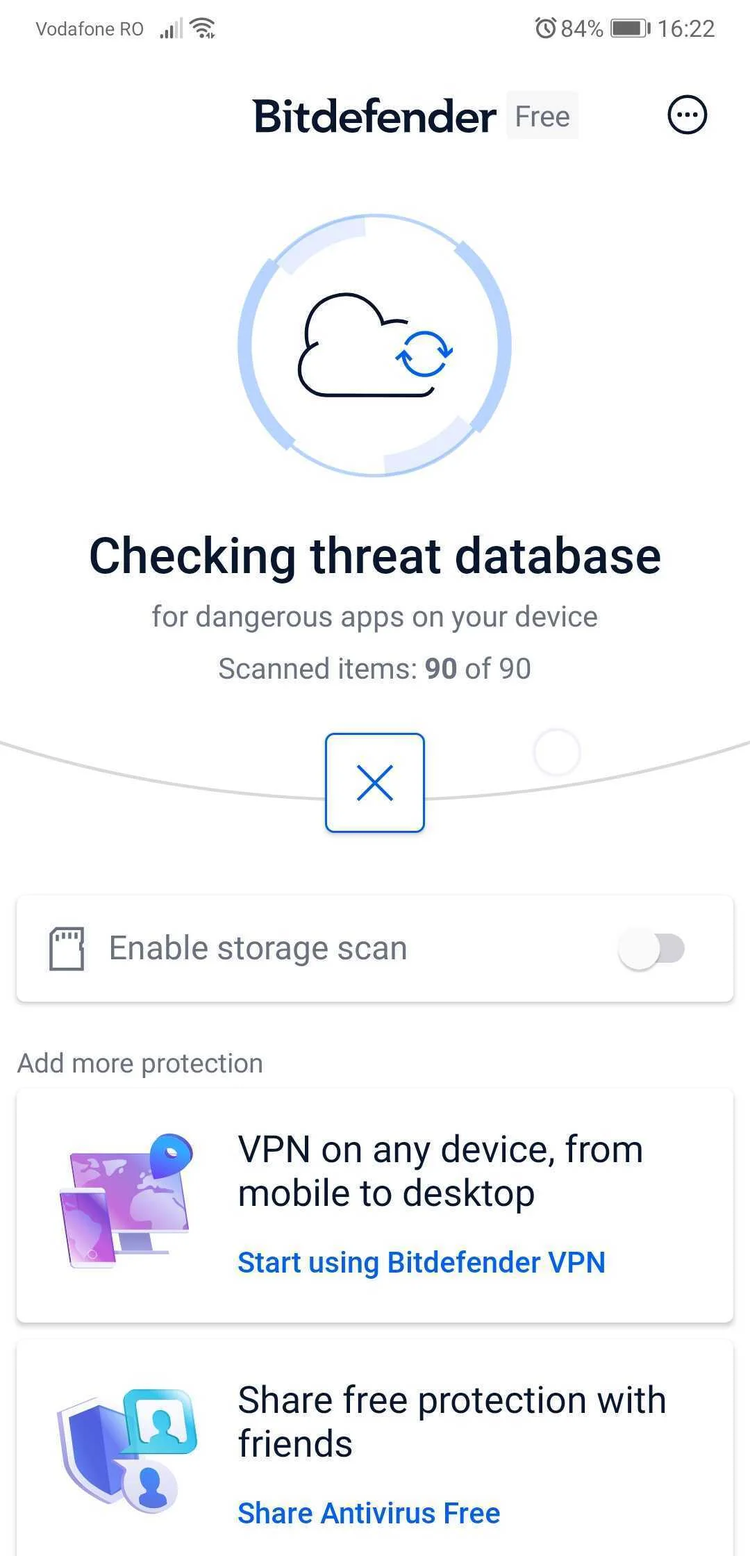Tap the cellular signal strength icon
750x1556 pixels.
(171, 28)
